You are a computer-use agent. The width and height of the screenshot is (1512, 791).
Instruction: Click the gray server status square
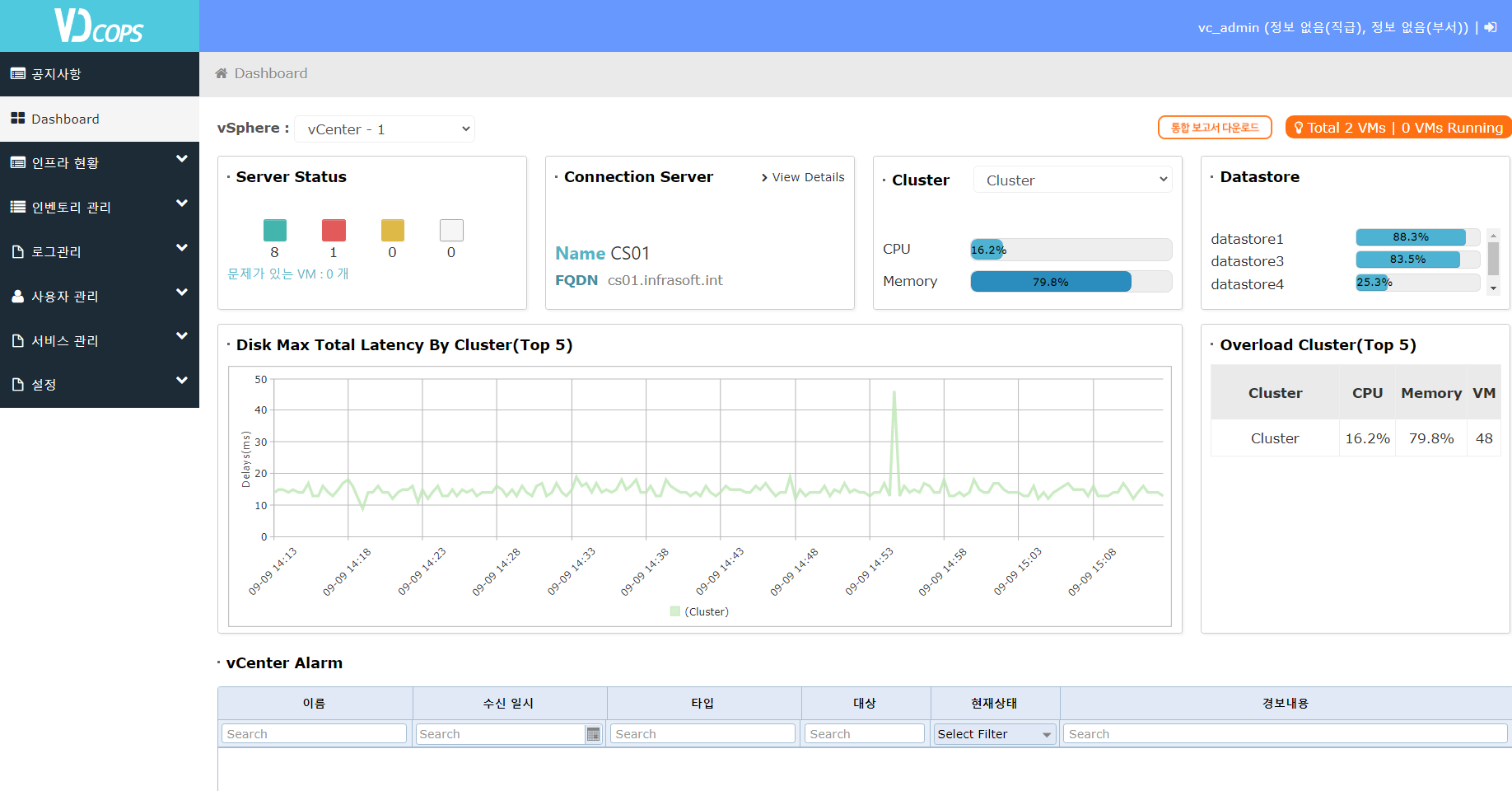451,230
